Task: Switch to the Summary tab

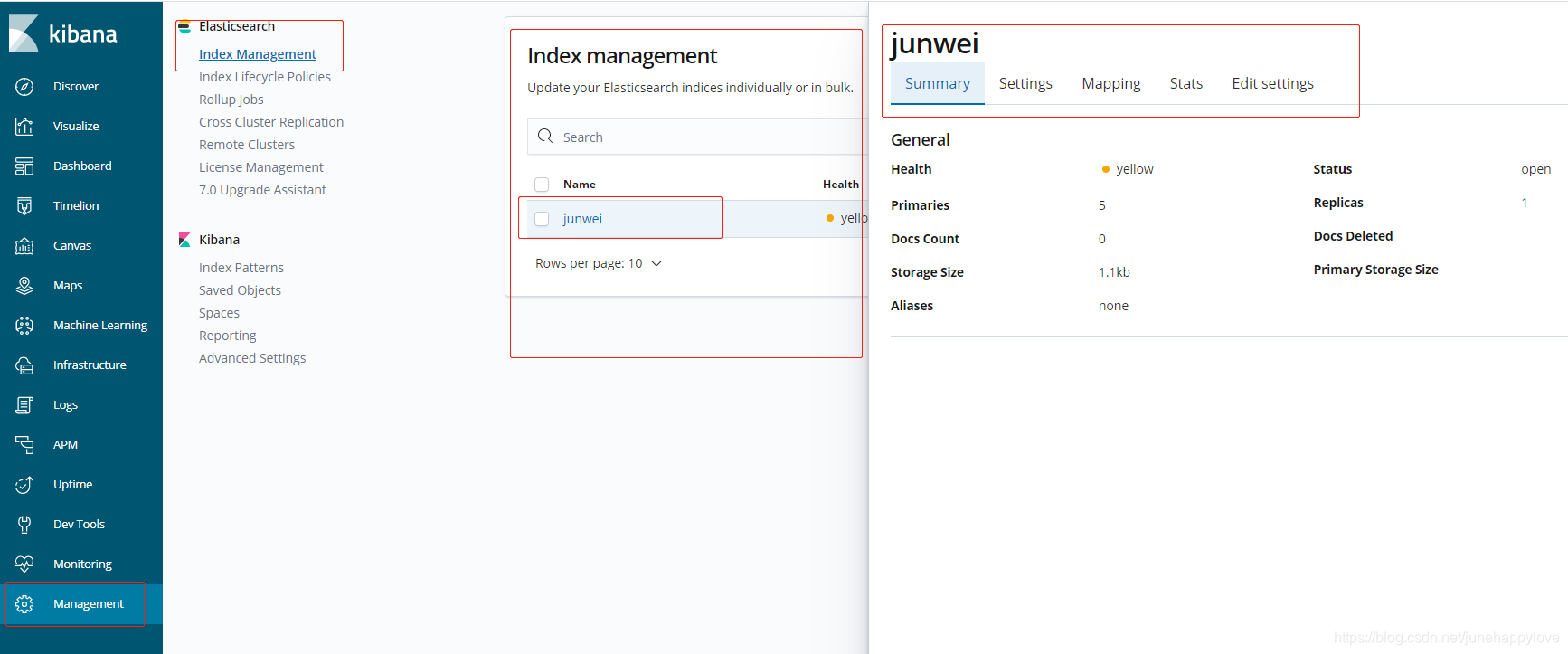Action: 938,83
